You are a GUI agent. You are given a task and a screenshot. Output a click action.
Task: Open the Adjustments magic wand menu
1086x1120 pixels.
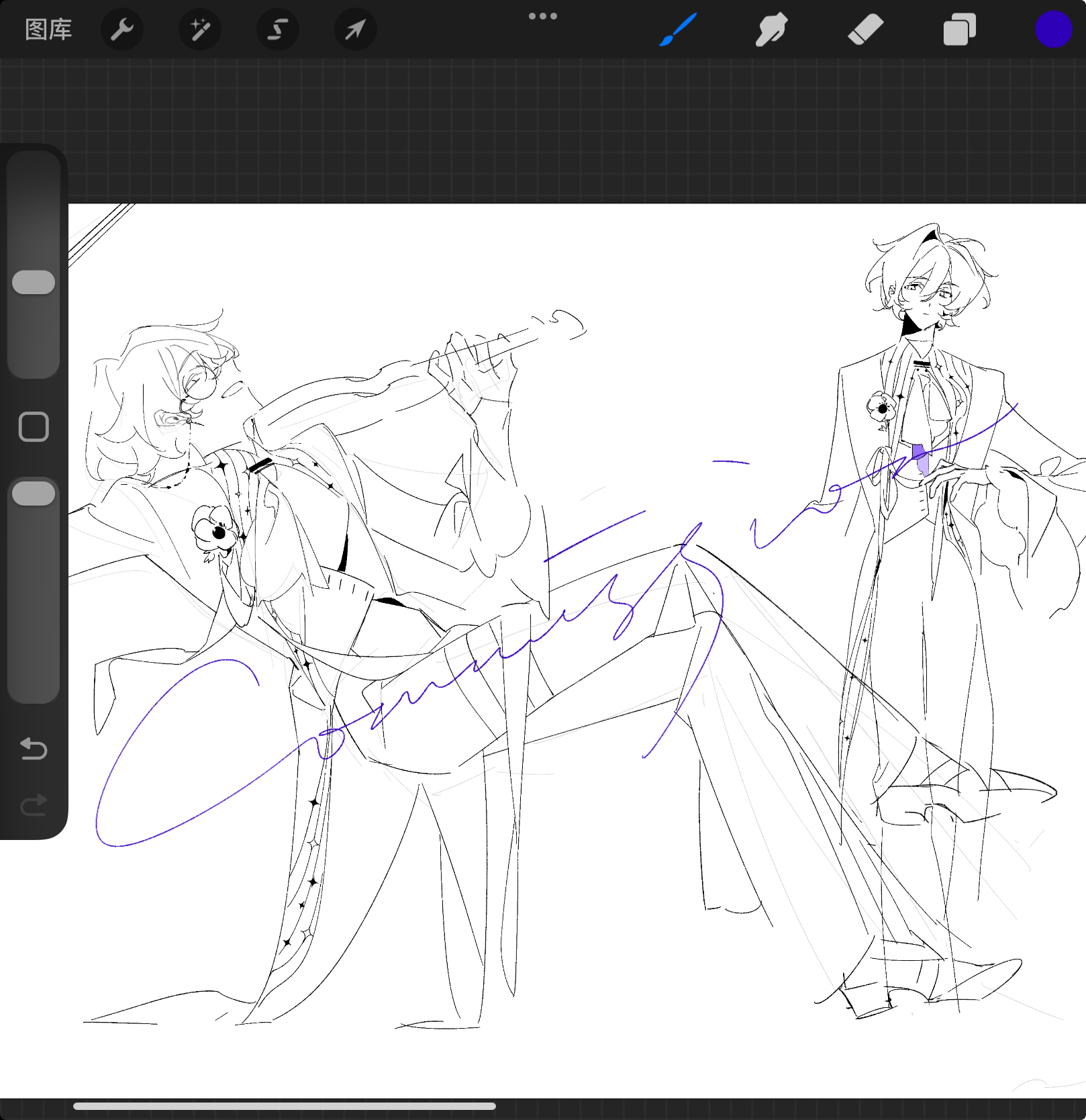200,30
